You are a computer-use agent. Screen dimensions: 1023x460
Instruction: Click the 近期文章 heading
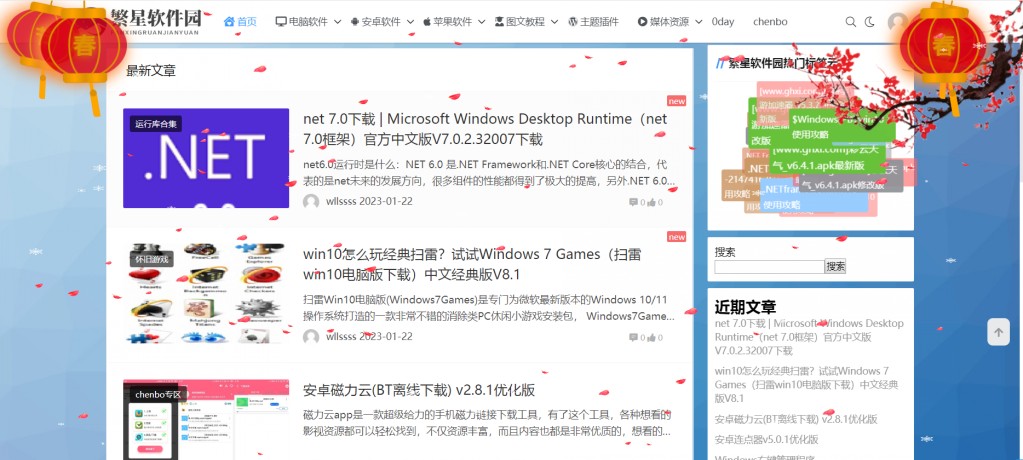[745, 306]
